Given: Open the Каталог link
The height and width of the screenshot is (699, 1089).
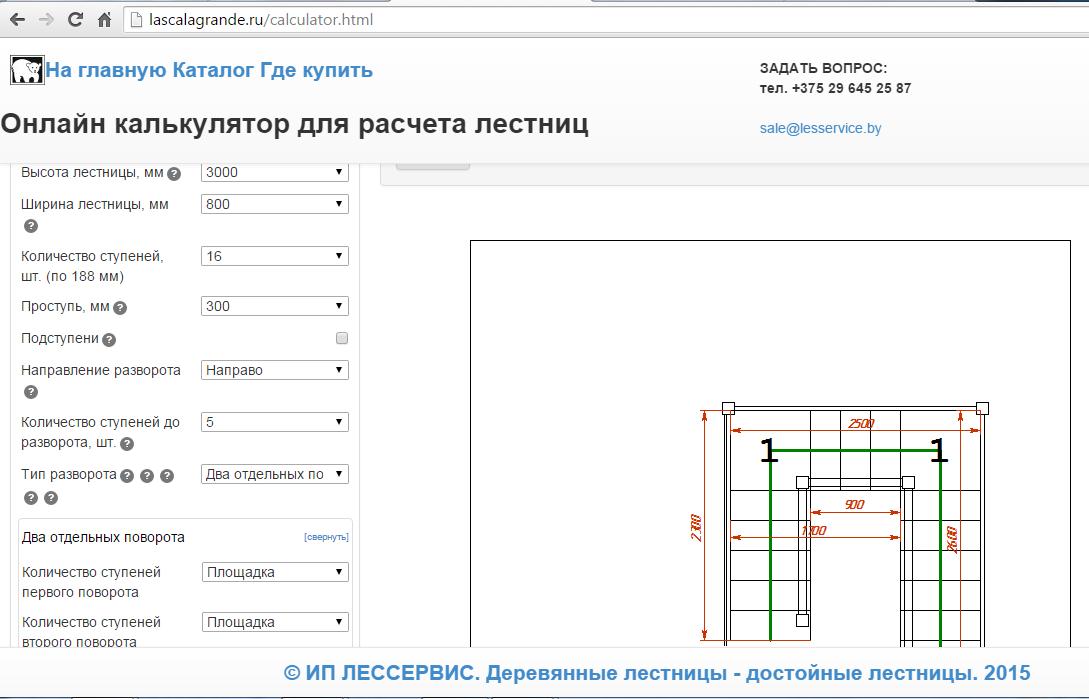Looking at the screenshot, I should (x=213, y=70).
